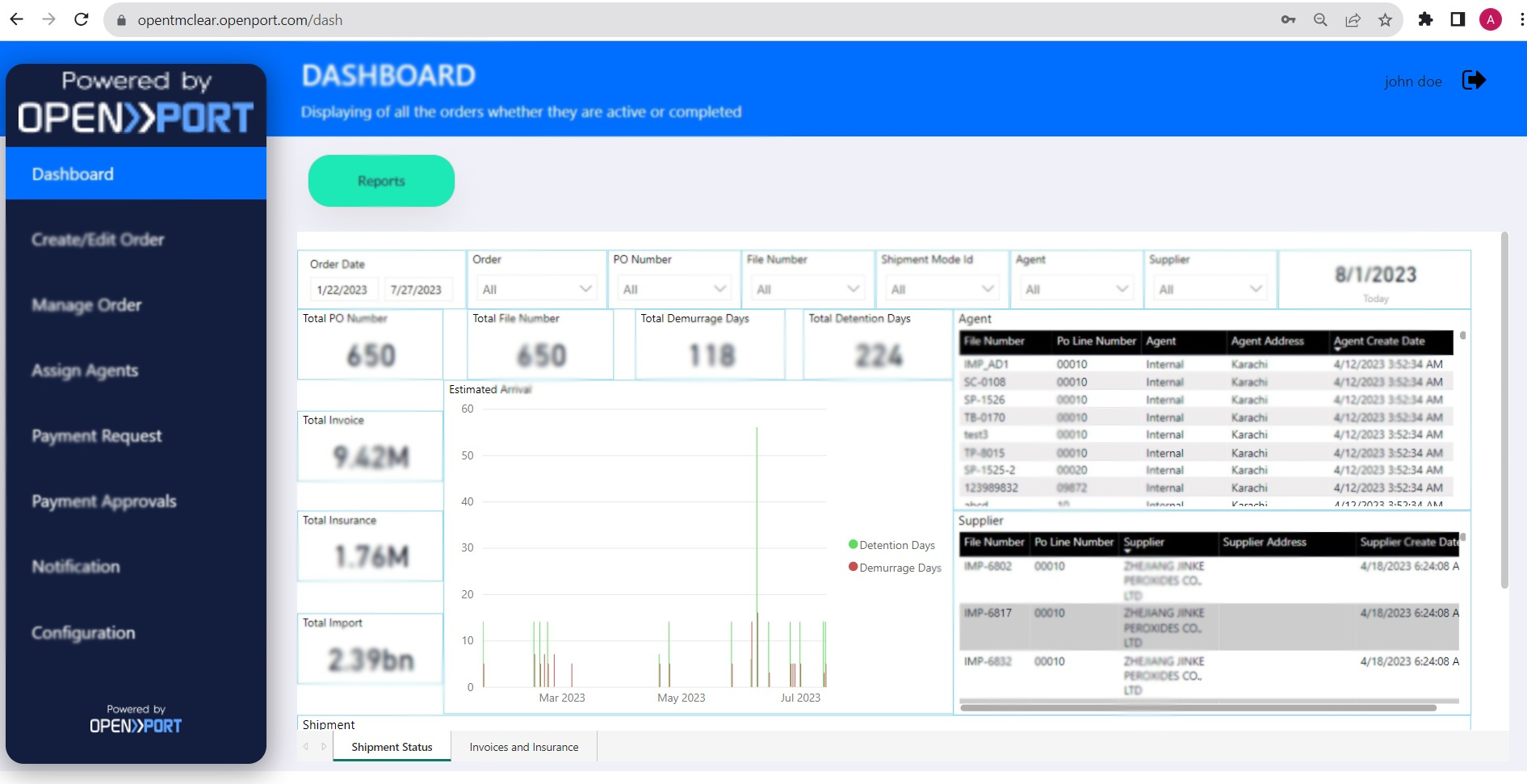This screenshot has width=1527, height=784.
Task: Select Payment Request menu item
Action: point(97,436)
